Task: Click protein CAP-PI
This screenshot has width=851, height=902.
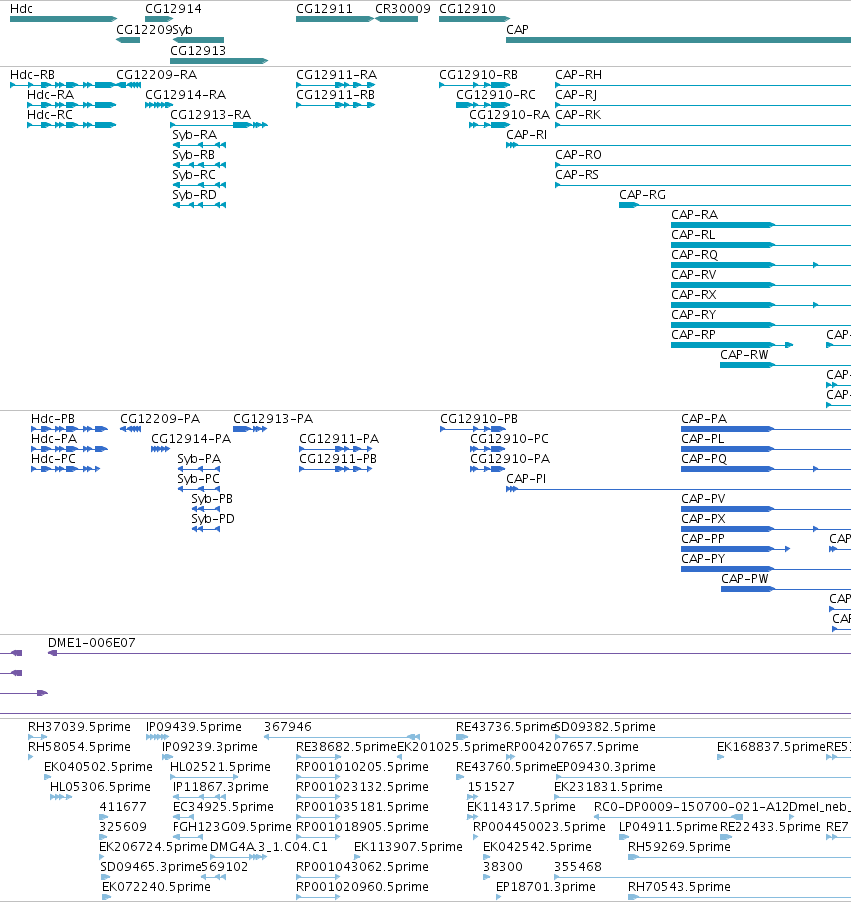Action: 678,490
